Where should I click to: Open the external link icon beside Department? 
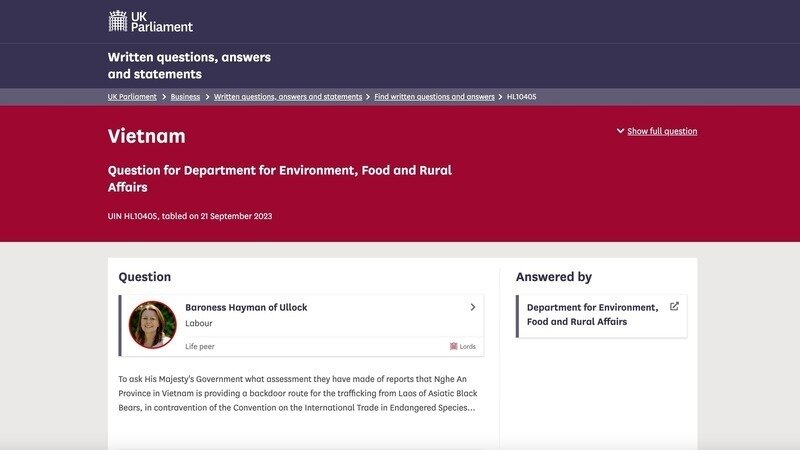click(x=674, y=307)
